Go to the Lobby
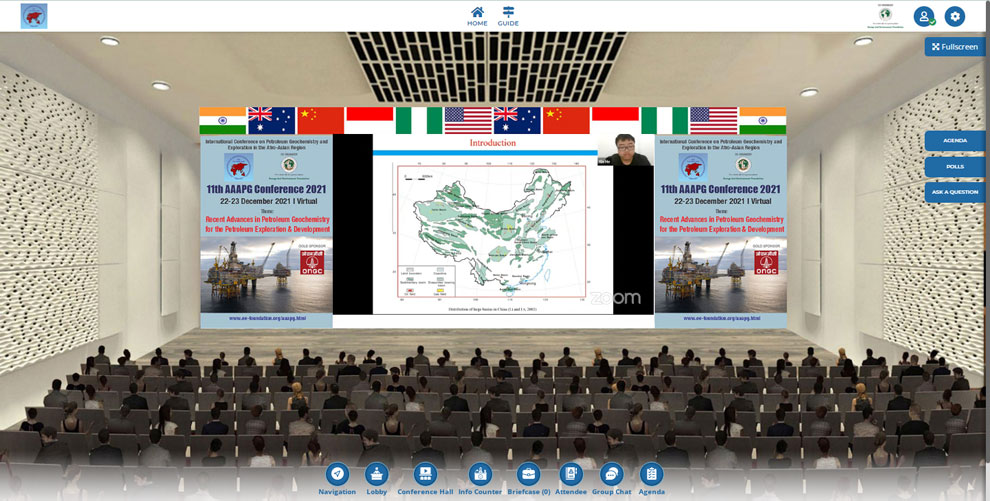This screenshot has width=990, height=501. [x=377, y=480]
